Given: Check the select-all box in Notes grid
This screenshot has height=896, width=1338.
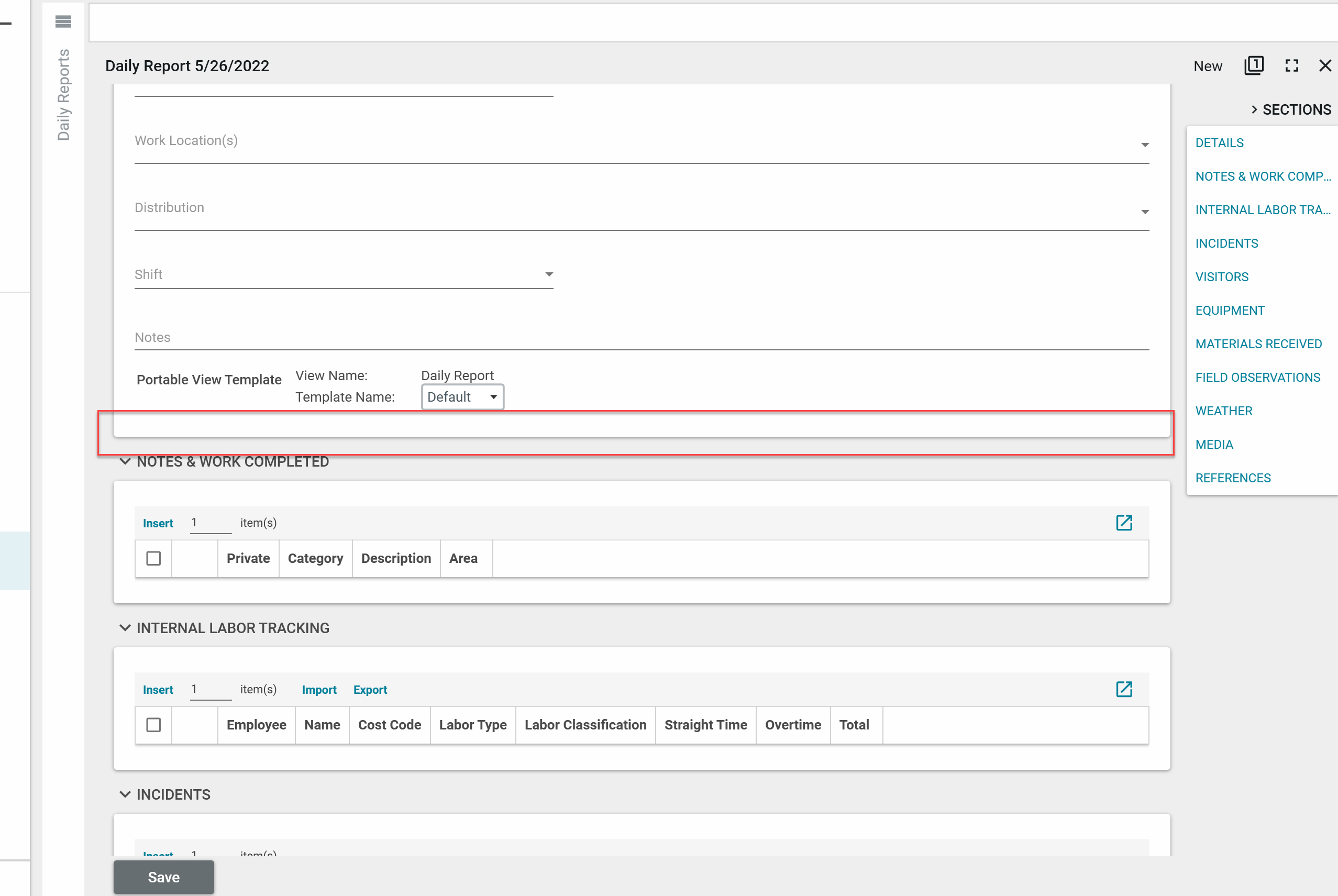Looking at the screenshot, I should coord(153,558).
